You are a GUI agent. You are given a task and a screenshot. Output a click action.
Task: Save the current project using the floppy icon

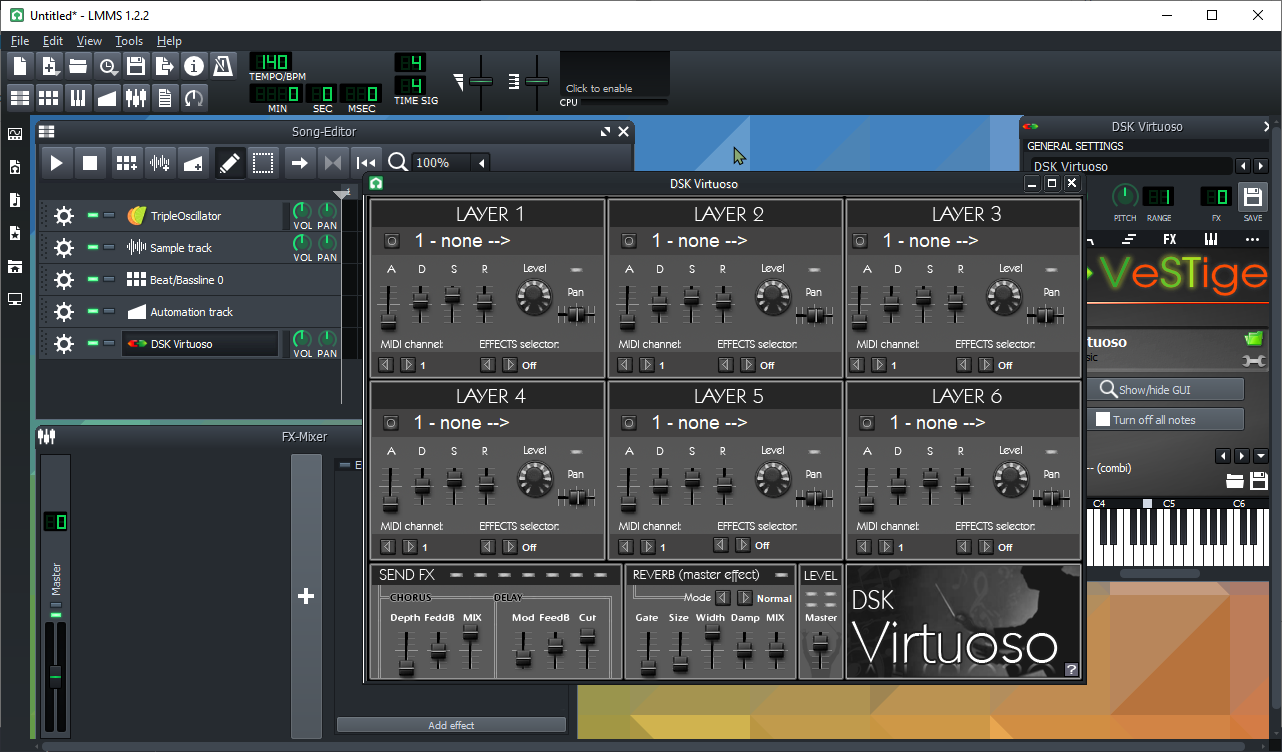point(136,66)
